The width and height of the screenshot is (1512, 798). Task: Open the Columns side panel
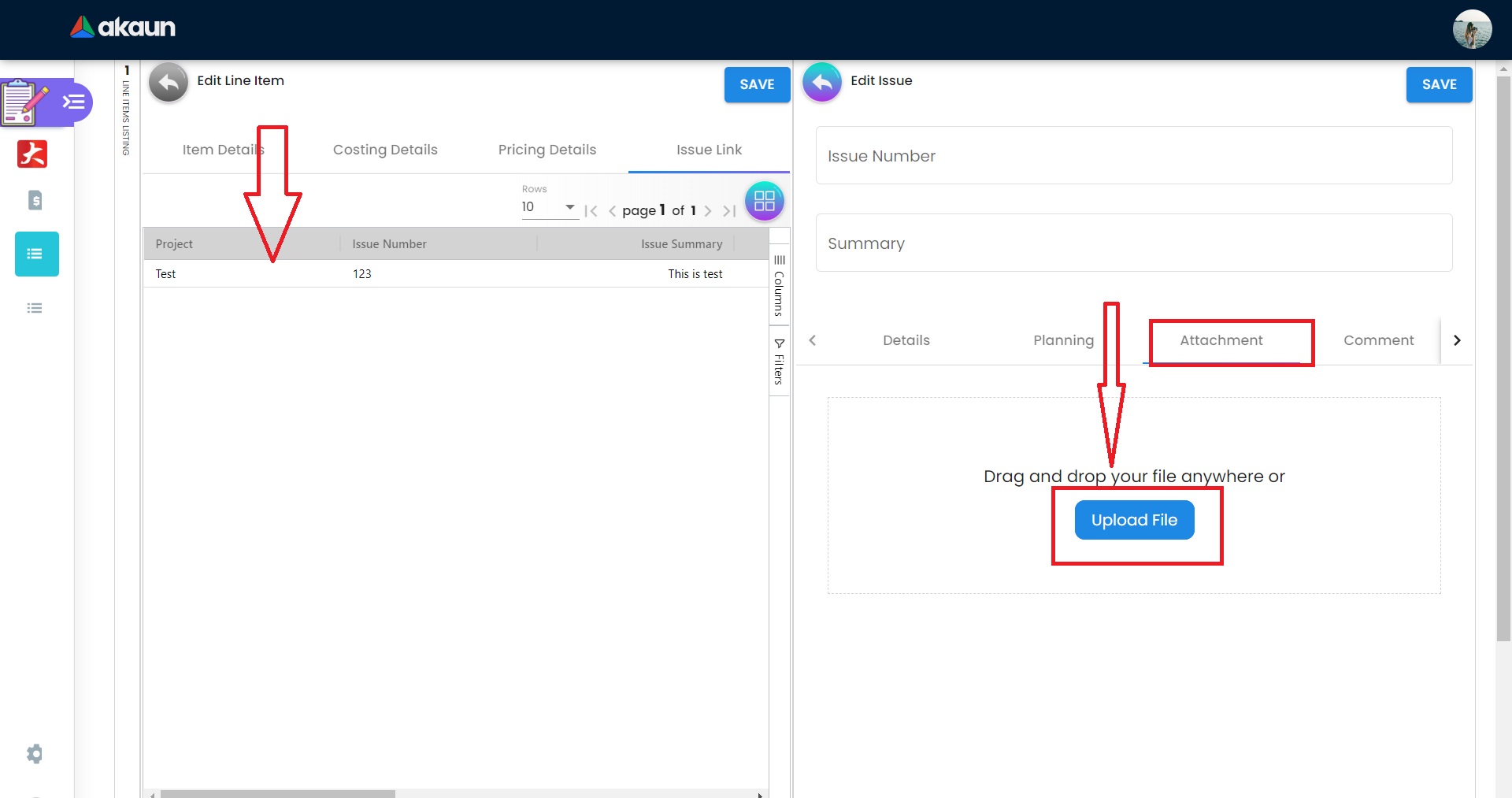[x=779, y=285]
